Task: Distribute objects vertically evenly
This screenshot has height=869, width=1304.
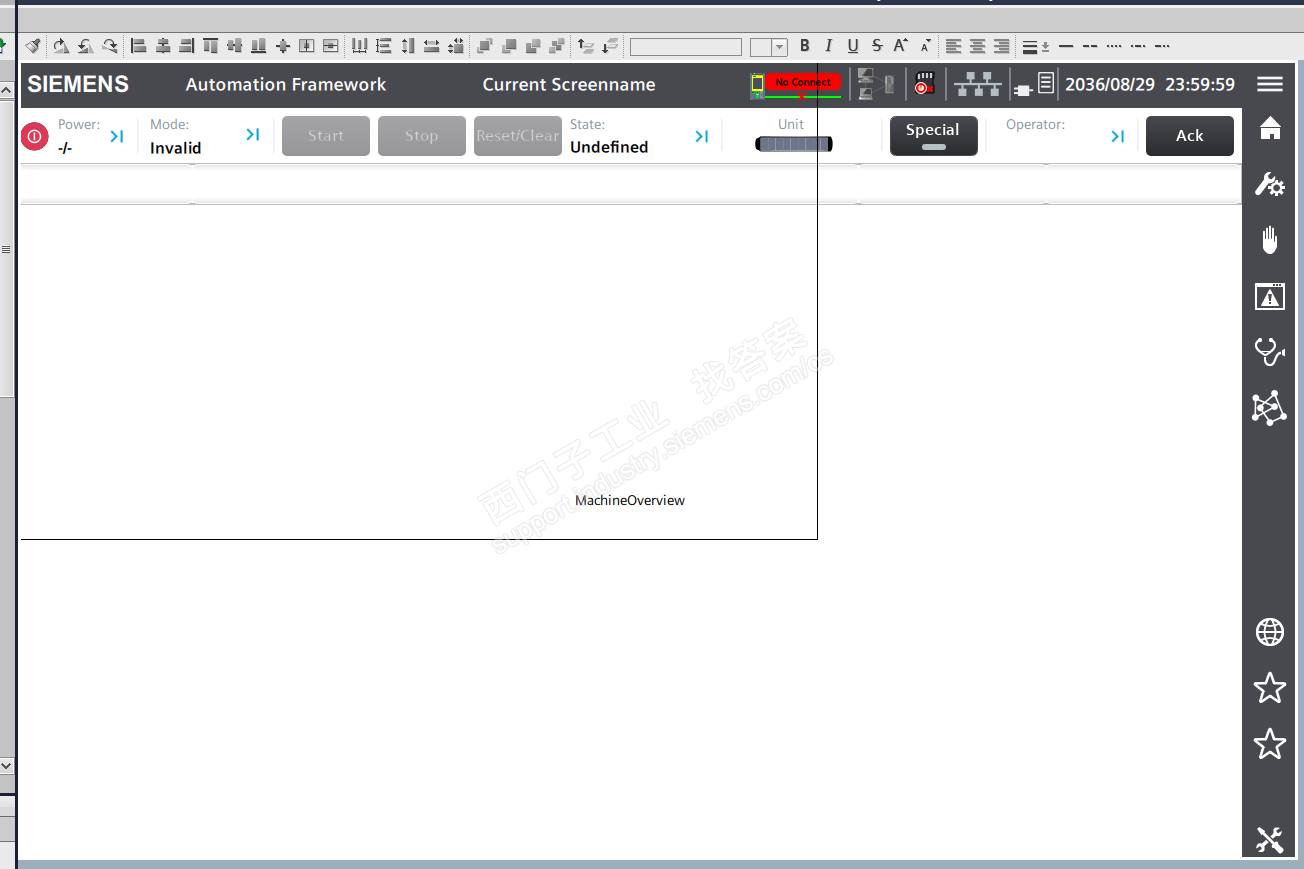Action: 383,46
